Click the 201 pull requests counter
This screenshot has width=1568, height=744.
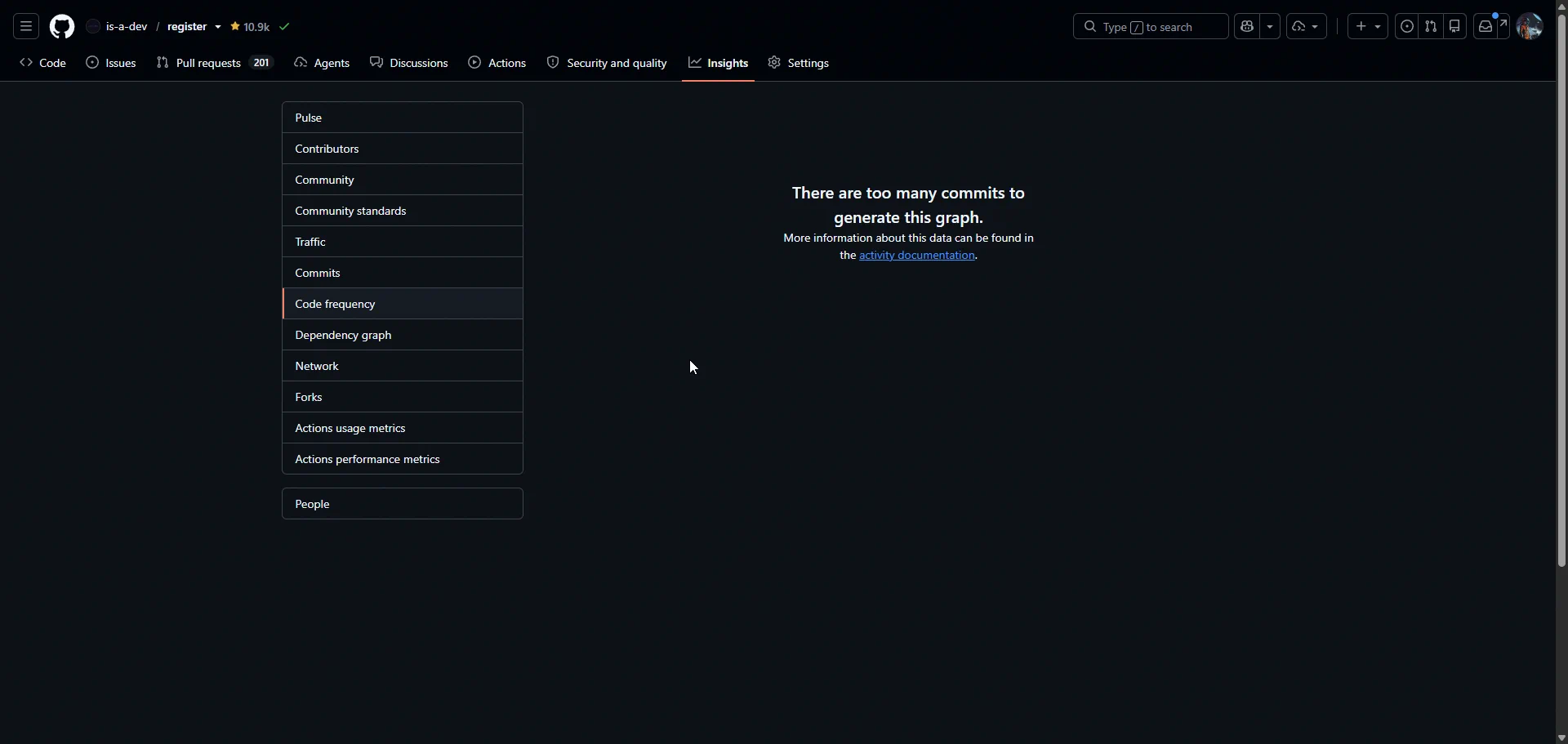(261, 63)
